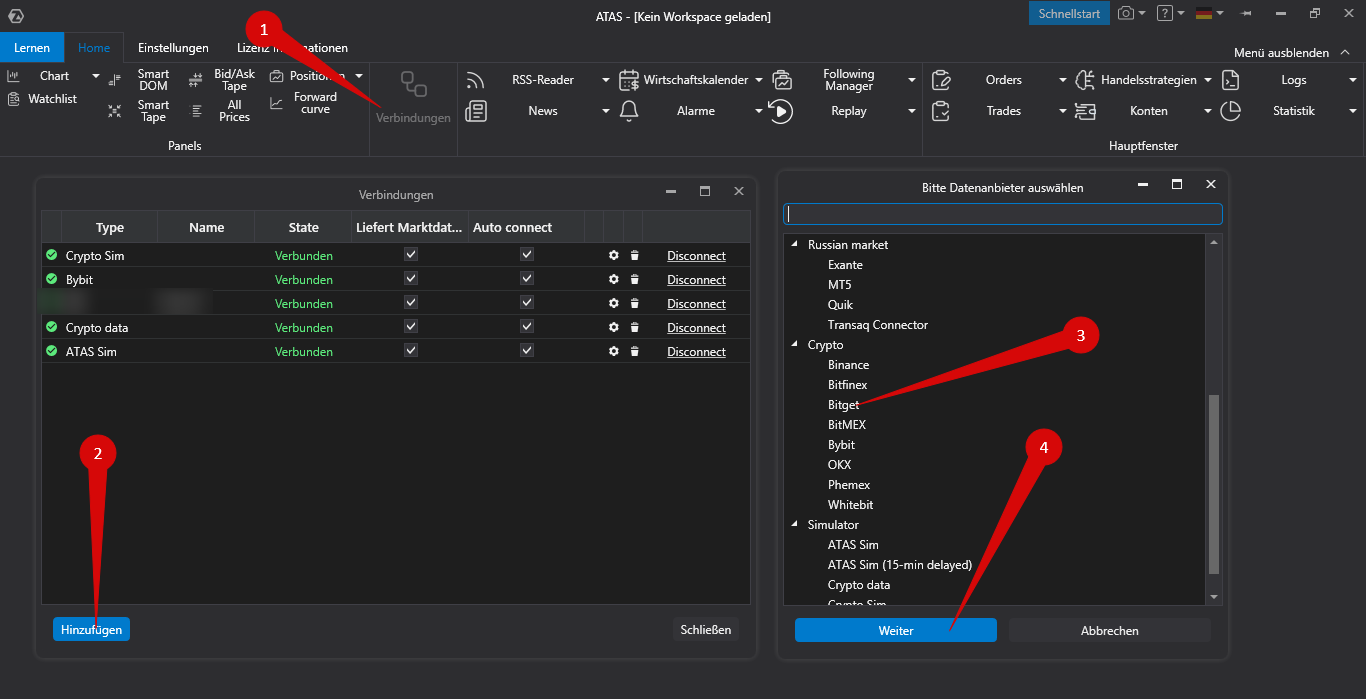This screenshot has height=699, width=1366.
Task: Toggle Auto connect checkbox for Bybit
Action: click(x=527, y=279)
